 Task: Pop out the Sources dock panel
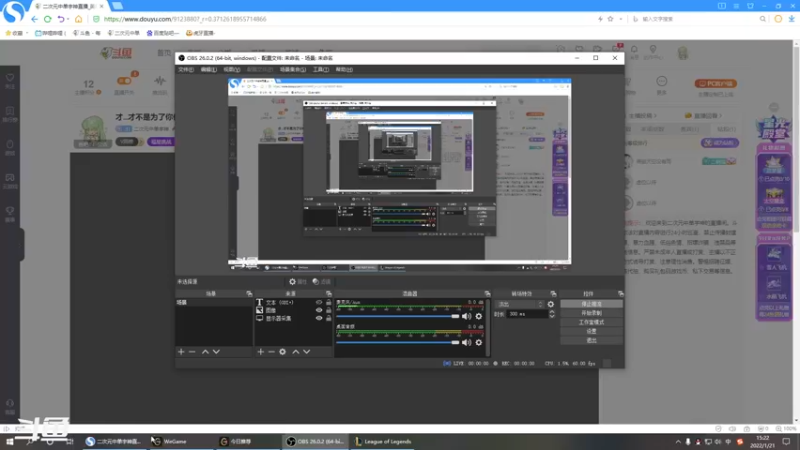[x=329, y=294]
